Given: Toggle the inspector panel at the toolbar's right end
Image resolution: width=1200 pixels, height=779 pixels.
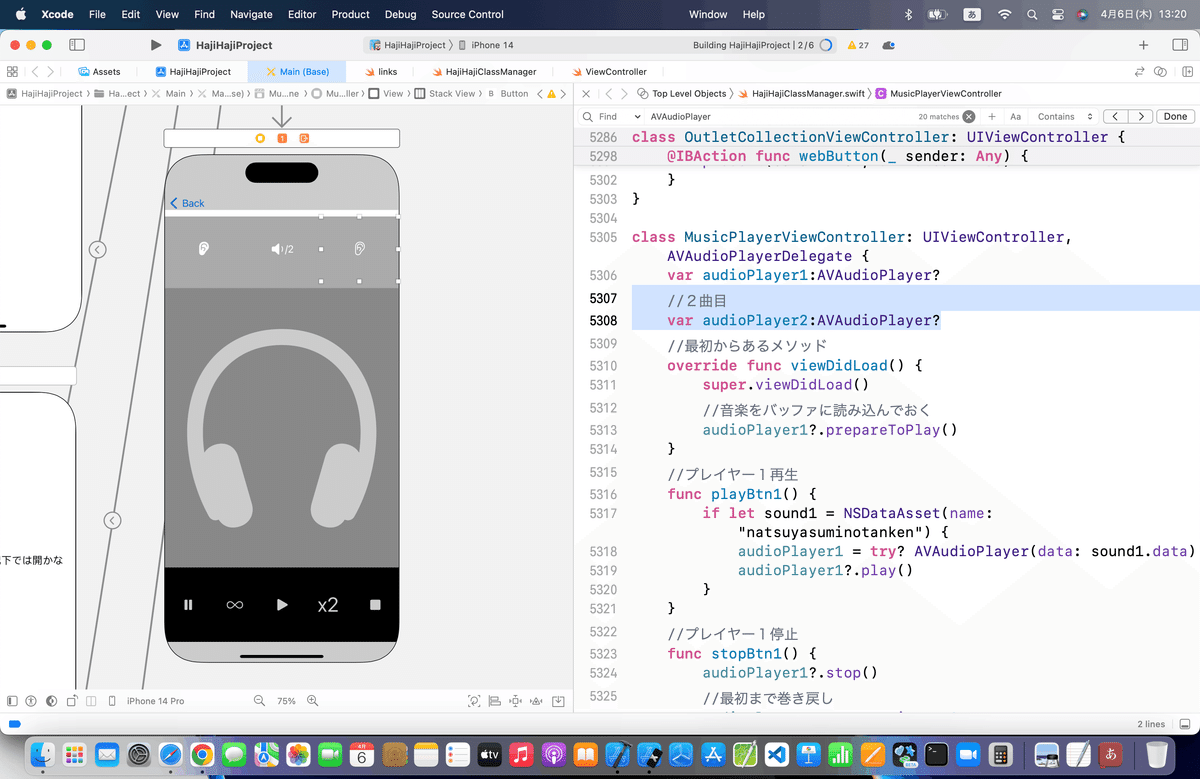Looking at the screenshot, I should (1179, 45).
